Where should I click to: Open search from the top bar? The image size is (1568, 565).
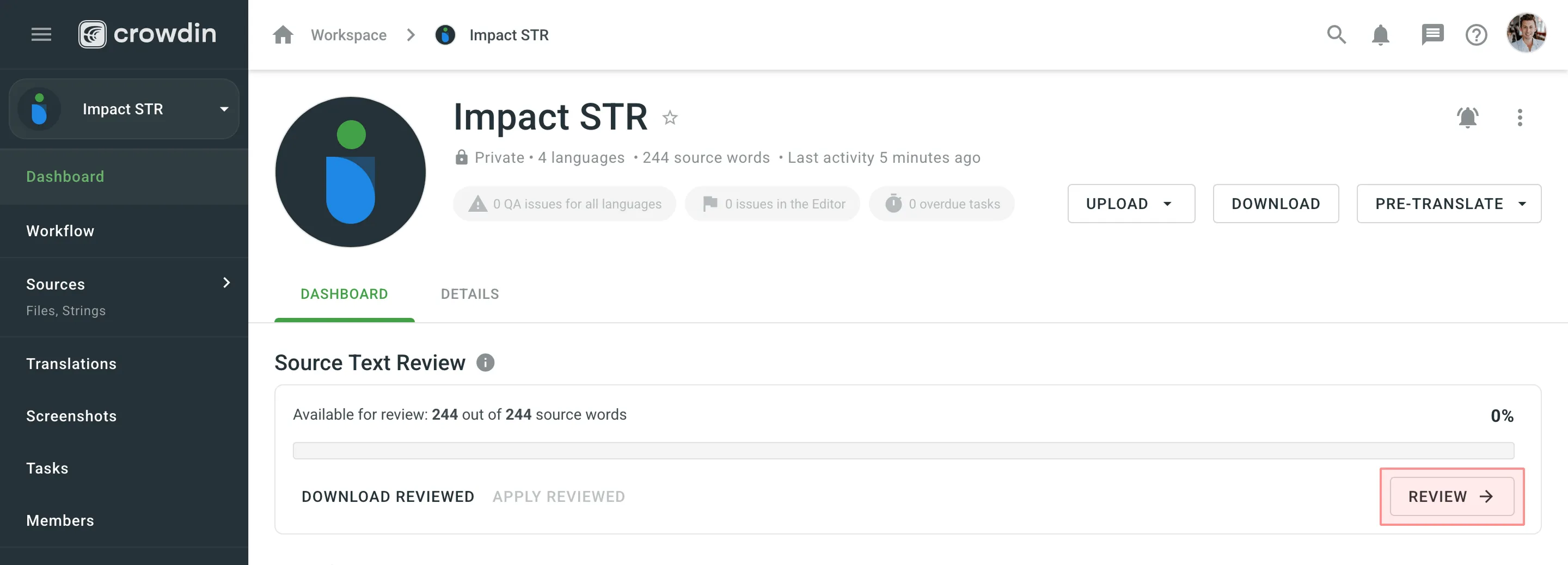coord(1337,35)
